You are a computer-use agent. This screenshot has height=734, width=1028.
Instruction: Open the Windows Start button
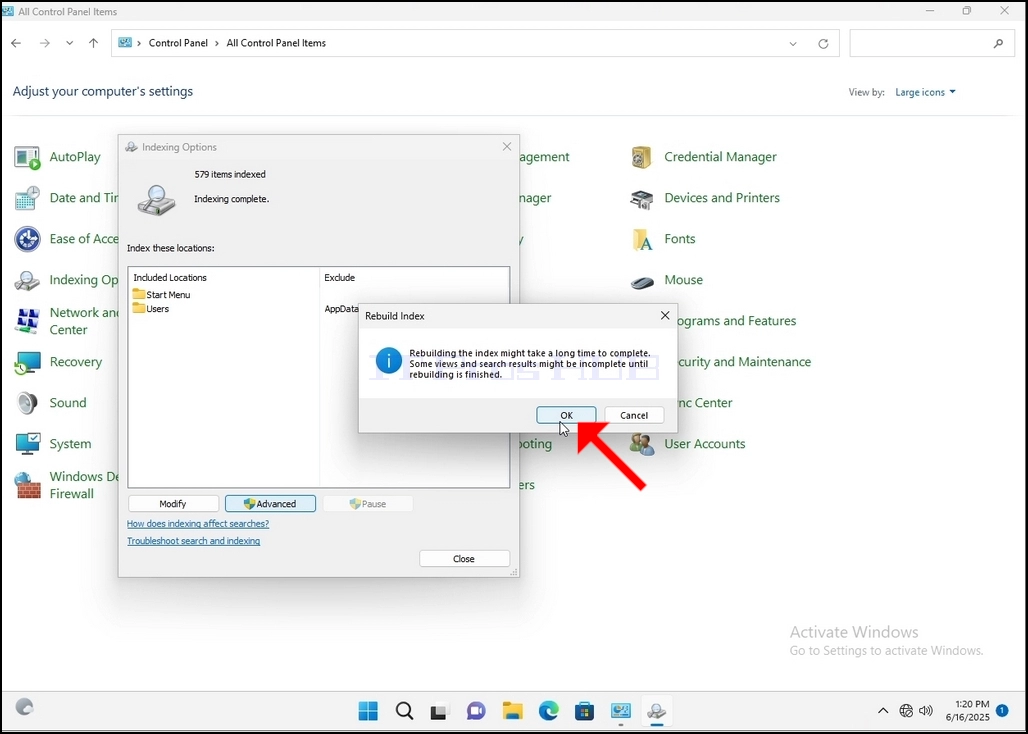pyautogui.click(x=368, y=710)
